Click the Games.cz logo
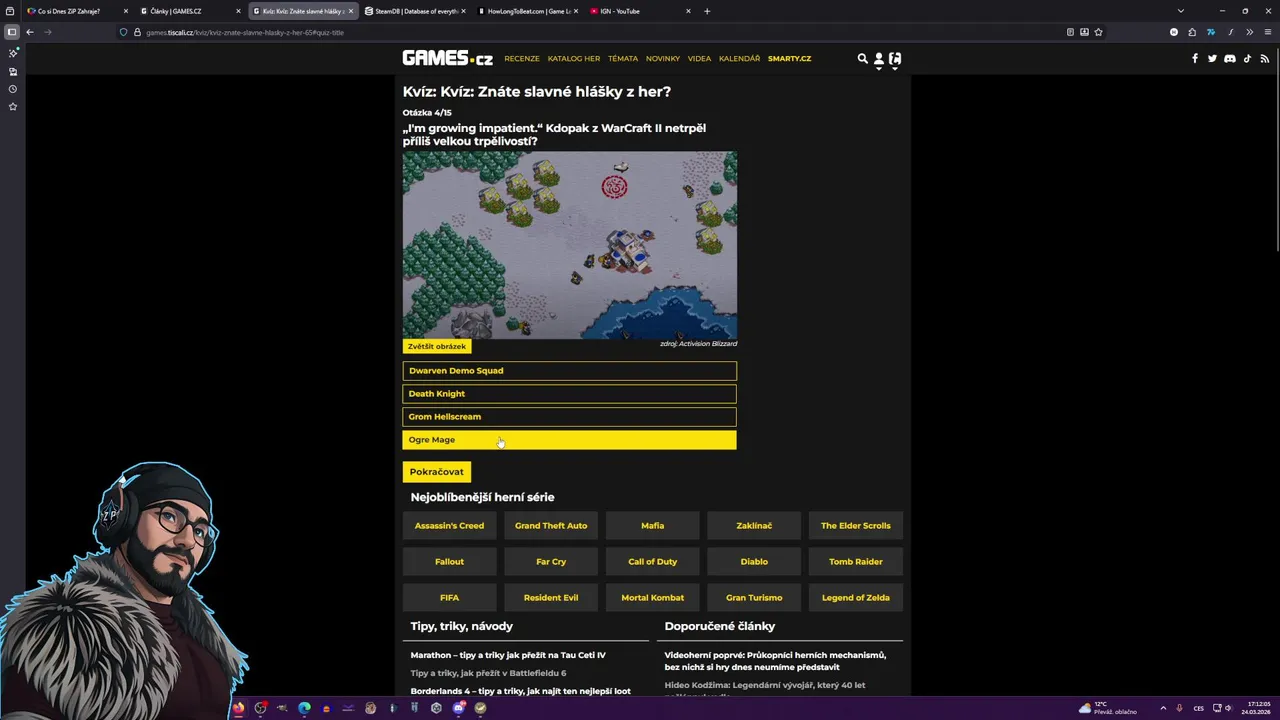 tap(447, 58)
